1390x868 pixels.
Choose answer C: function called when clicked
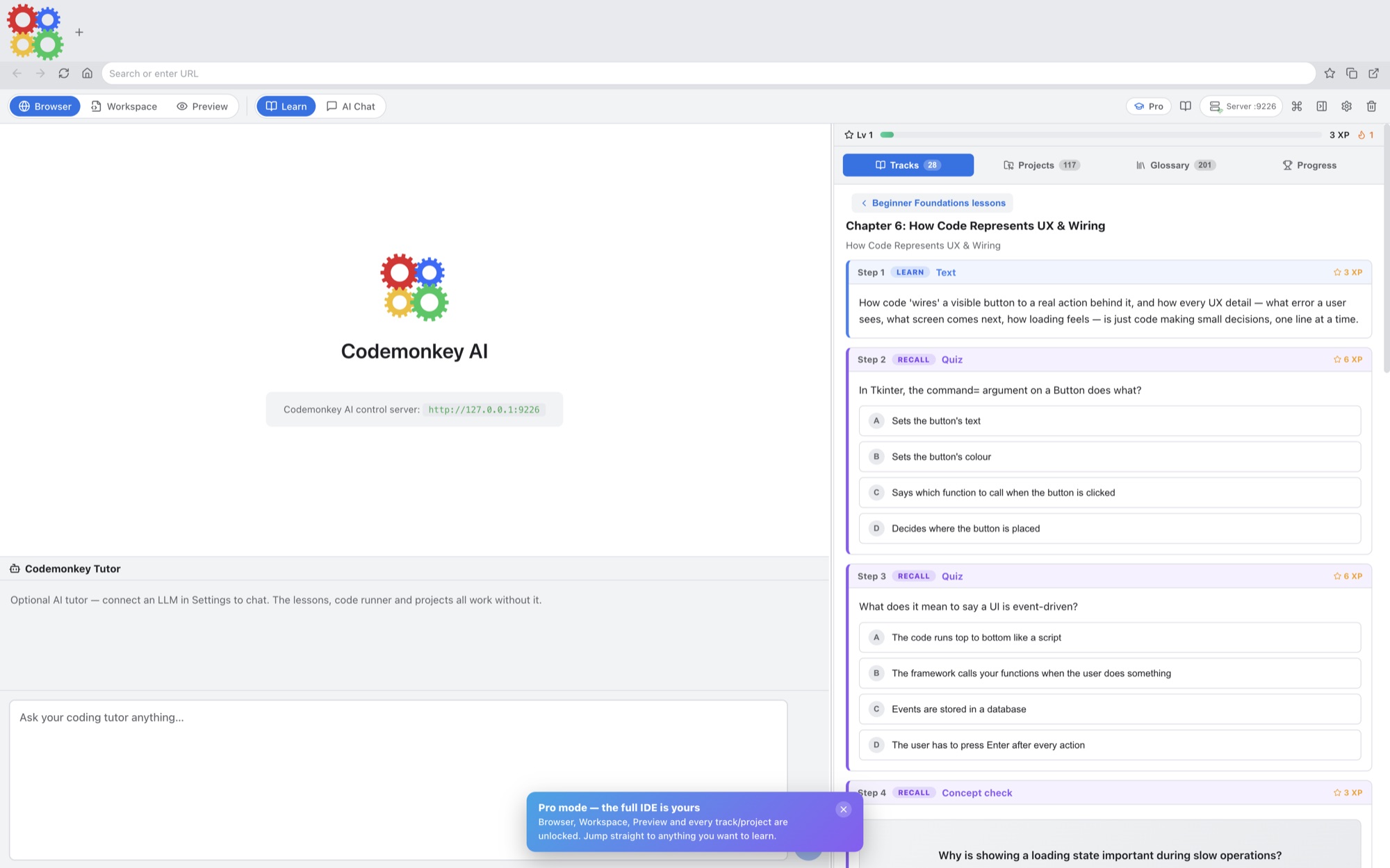1109,493
